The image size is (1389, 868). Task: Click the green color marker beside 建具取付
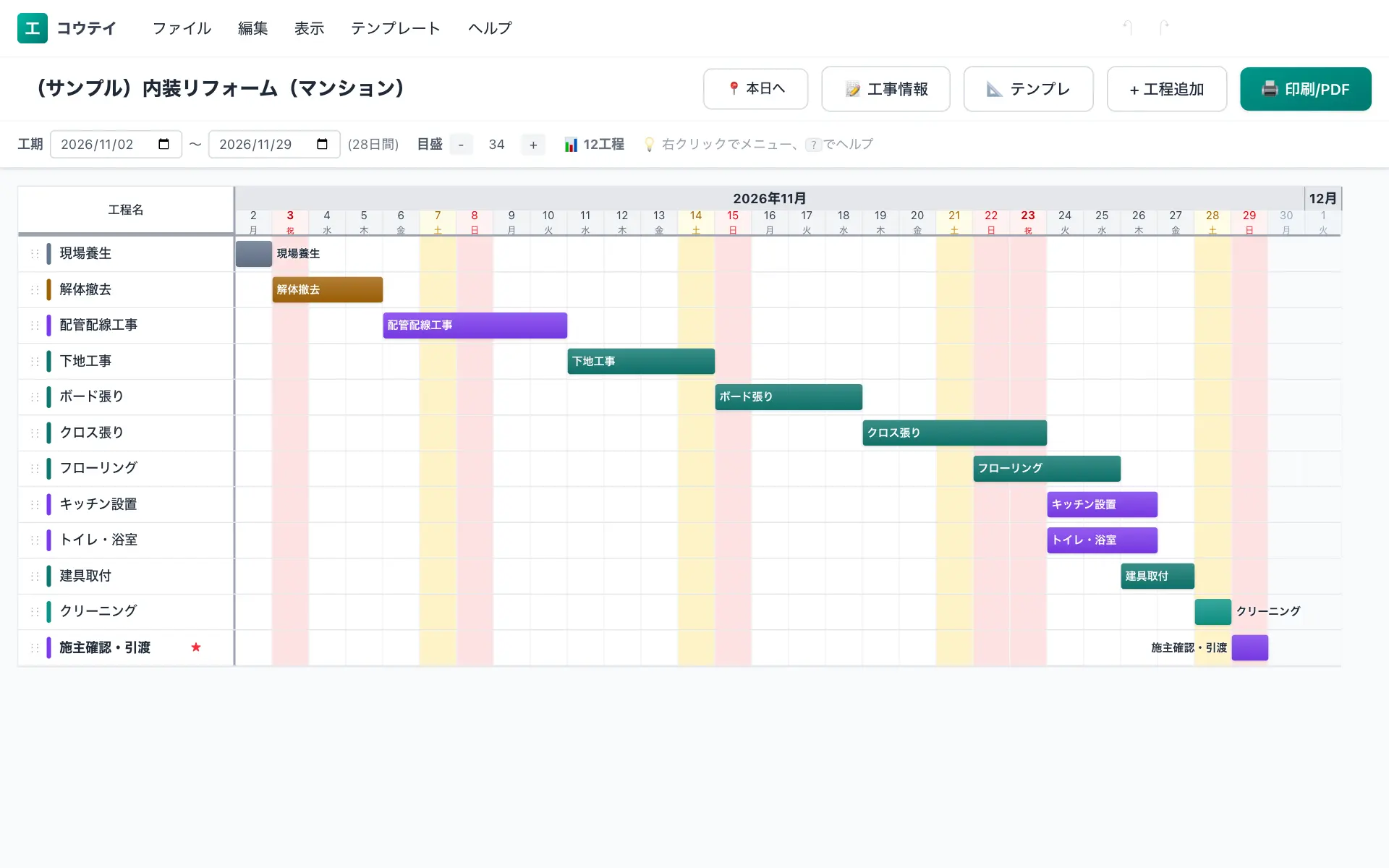click(x=48, y=576)
